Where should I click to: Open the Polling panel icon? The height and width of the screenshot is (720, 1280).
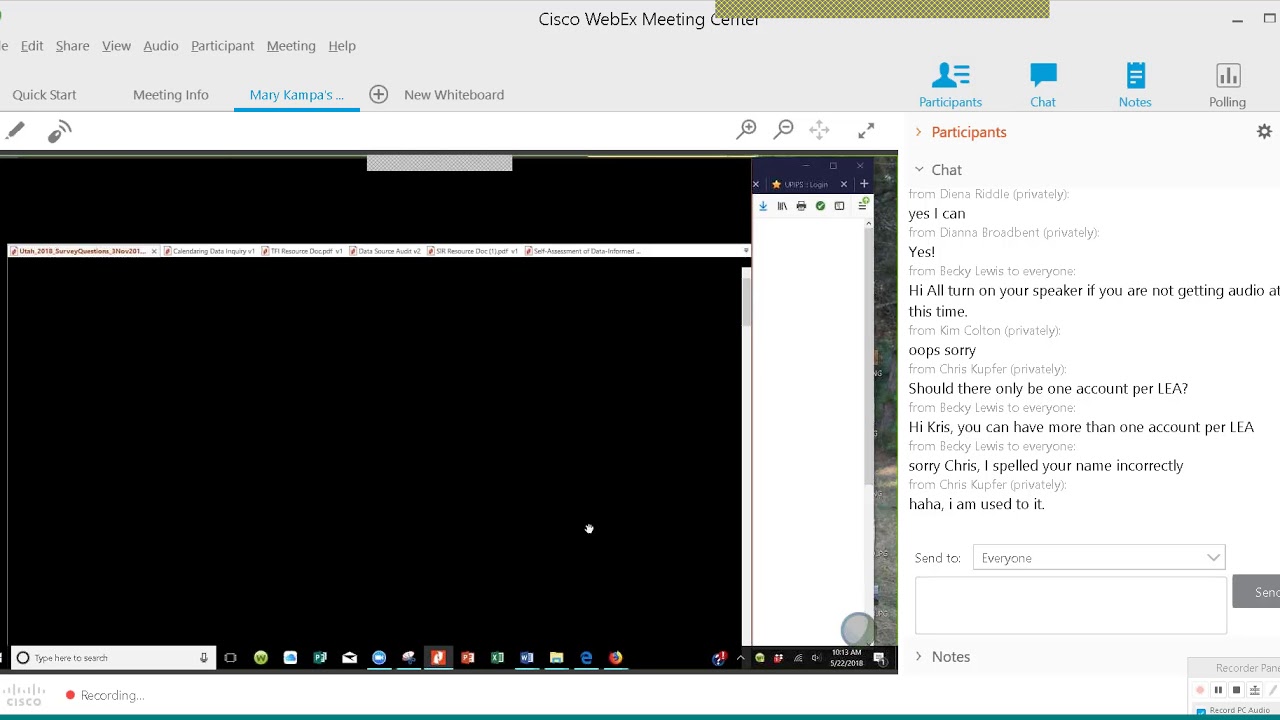click(x=1227, y=86)
